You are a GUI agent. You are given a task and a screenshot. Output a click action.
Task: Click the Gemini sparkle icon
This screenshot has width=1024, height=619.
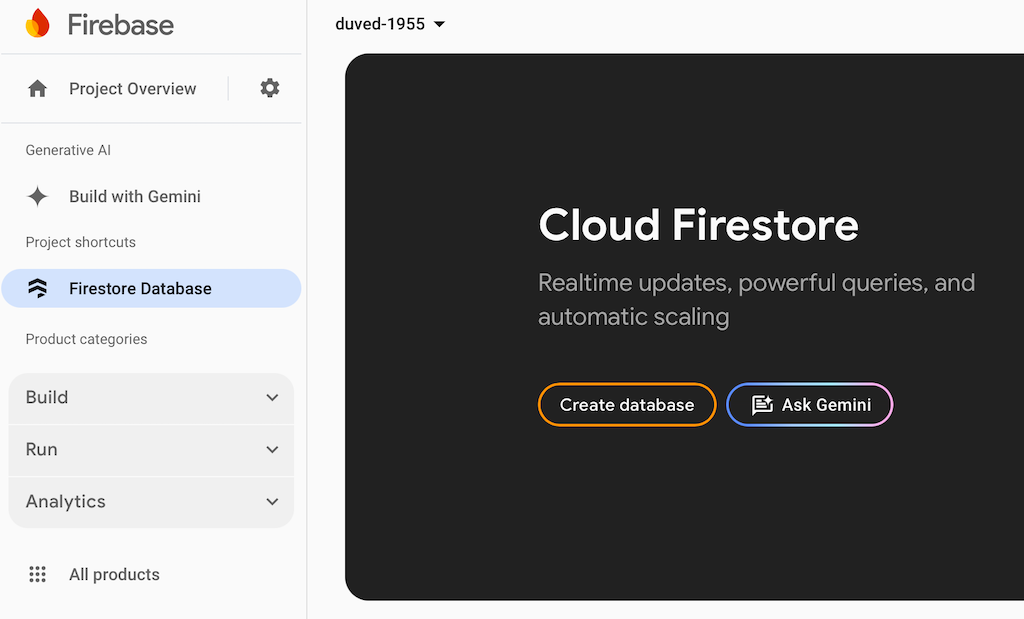pos(37,197)
